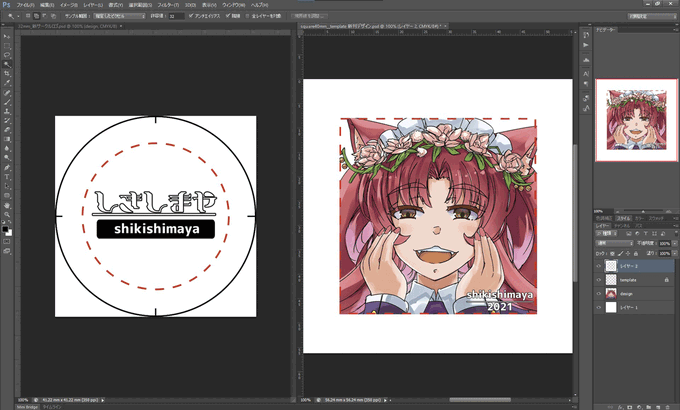Screen dimensions: 680x410
Task: Open the Sample Size dropdown
Action: 120,16
